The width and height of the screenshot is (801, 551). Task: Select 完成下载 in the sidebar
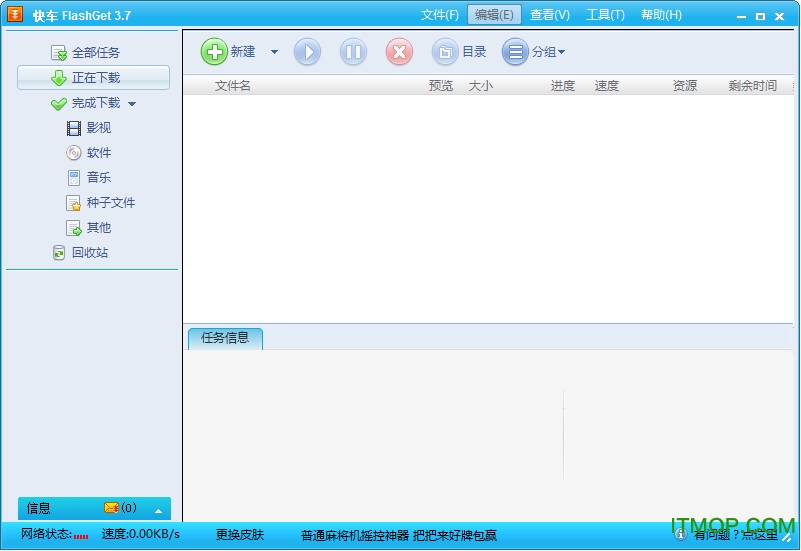[96, 103]
